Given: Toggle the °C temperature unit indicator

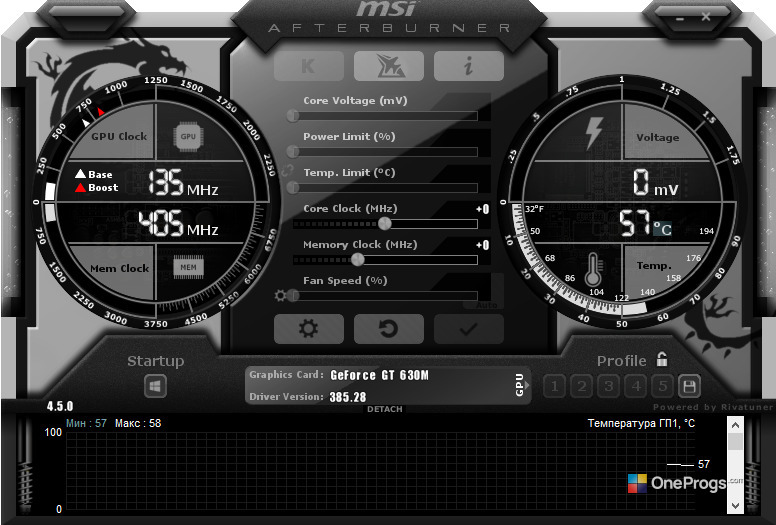Looking at the screenshot, I should [x=662, y=229].
